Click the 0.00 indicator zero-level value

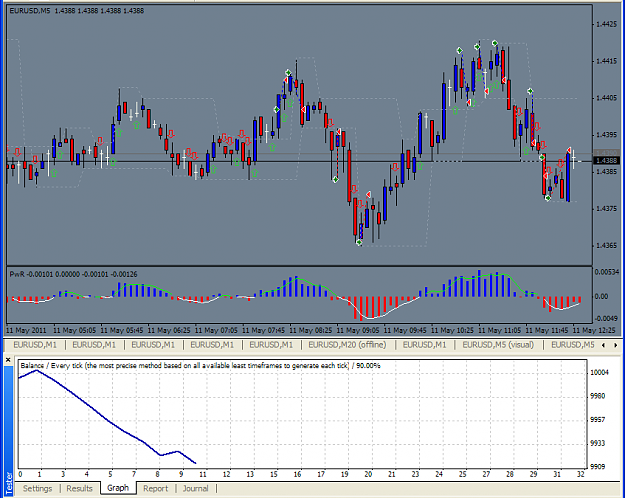pos(601,297)
